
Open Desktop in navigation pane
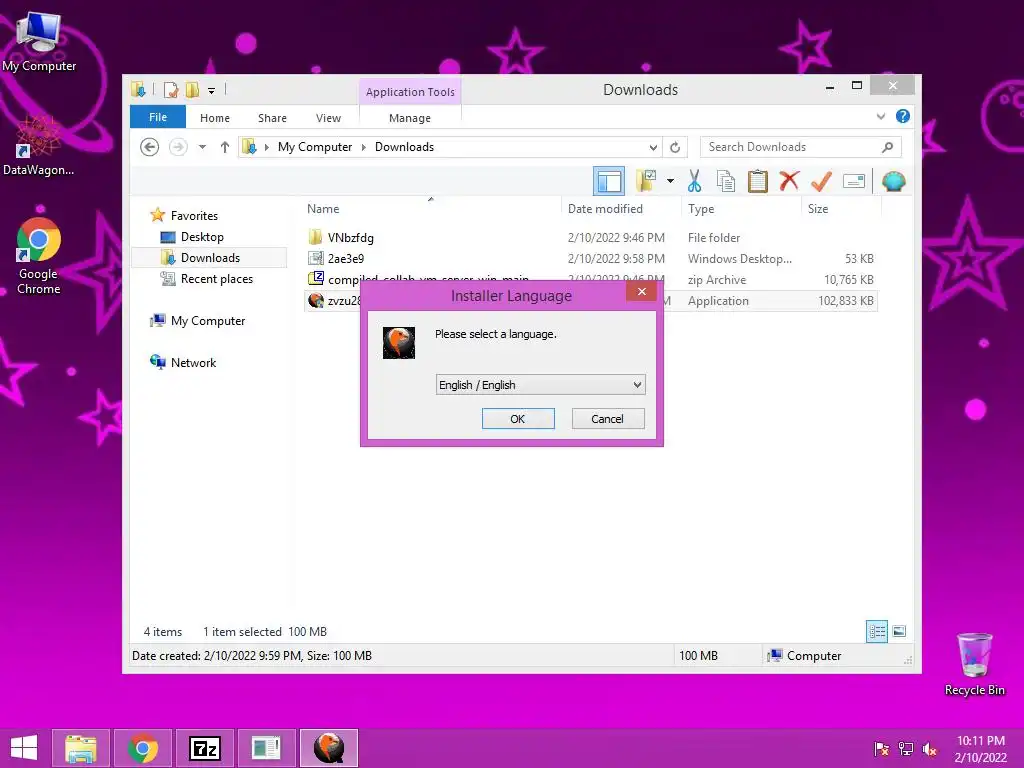(x=202, y=237)
